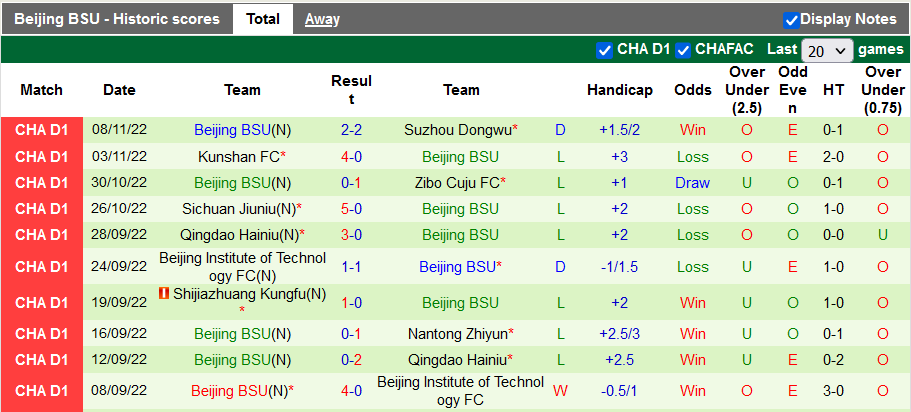Select the date 16/09/22
This screenshot has height=412, width=911.
point(119,334)
